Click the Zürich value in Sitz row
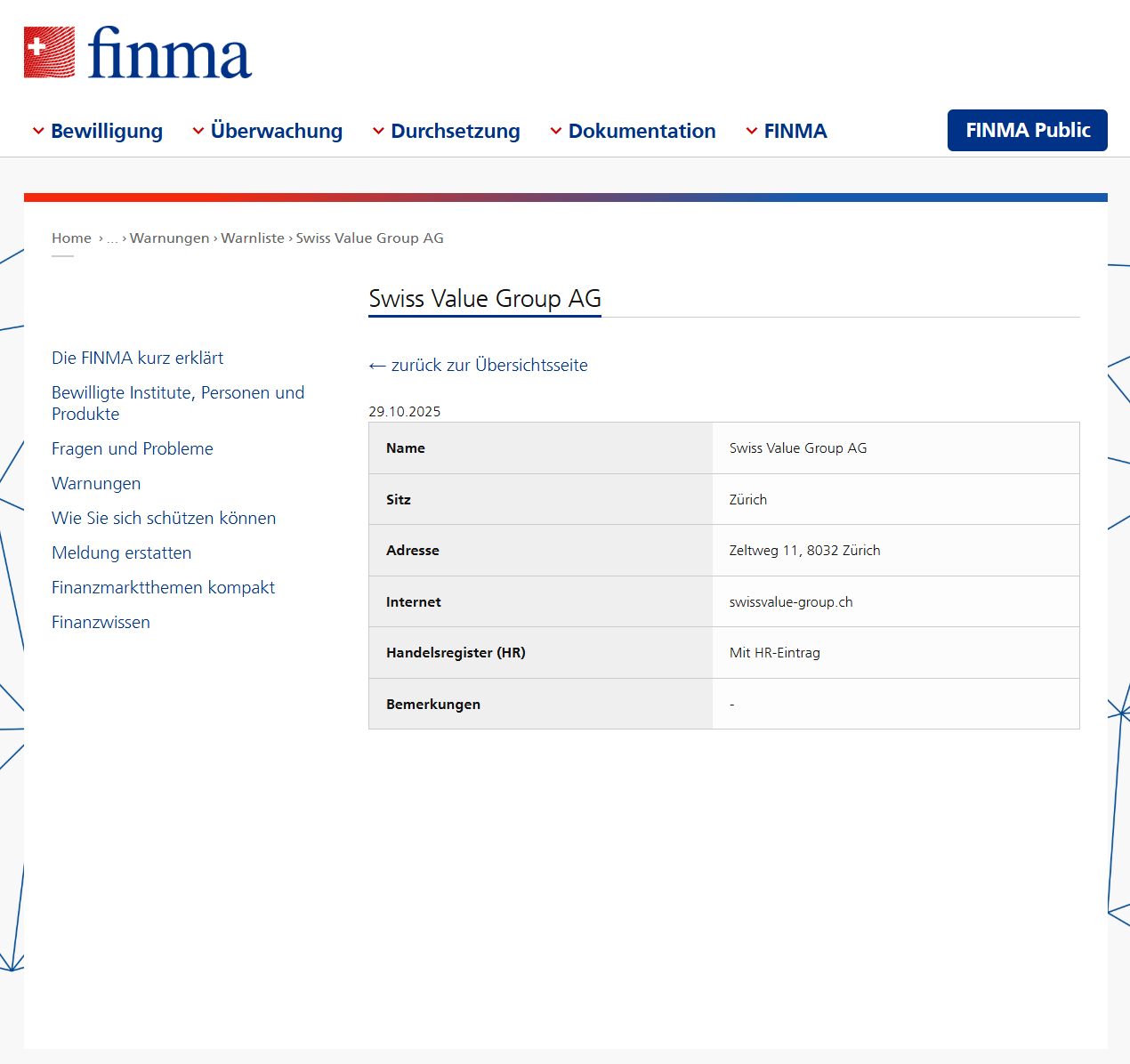The height and width of the screenshot is (1064, 1130). click(748, 499)
